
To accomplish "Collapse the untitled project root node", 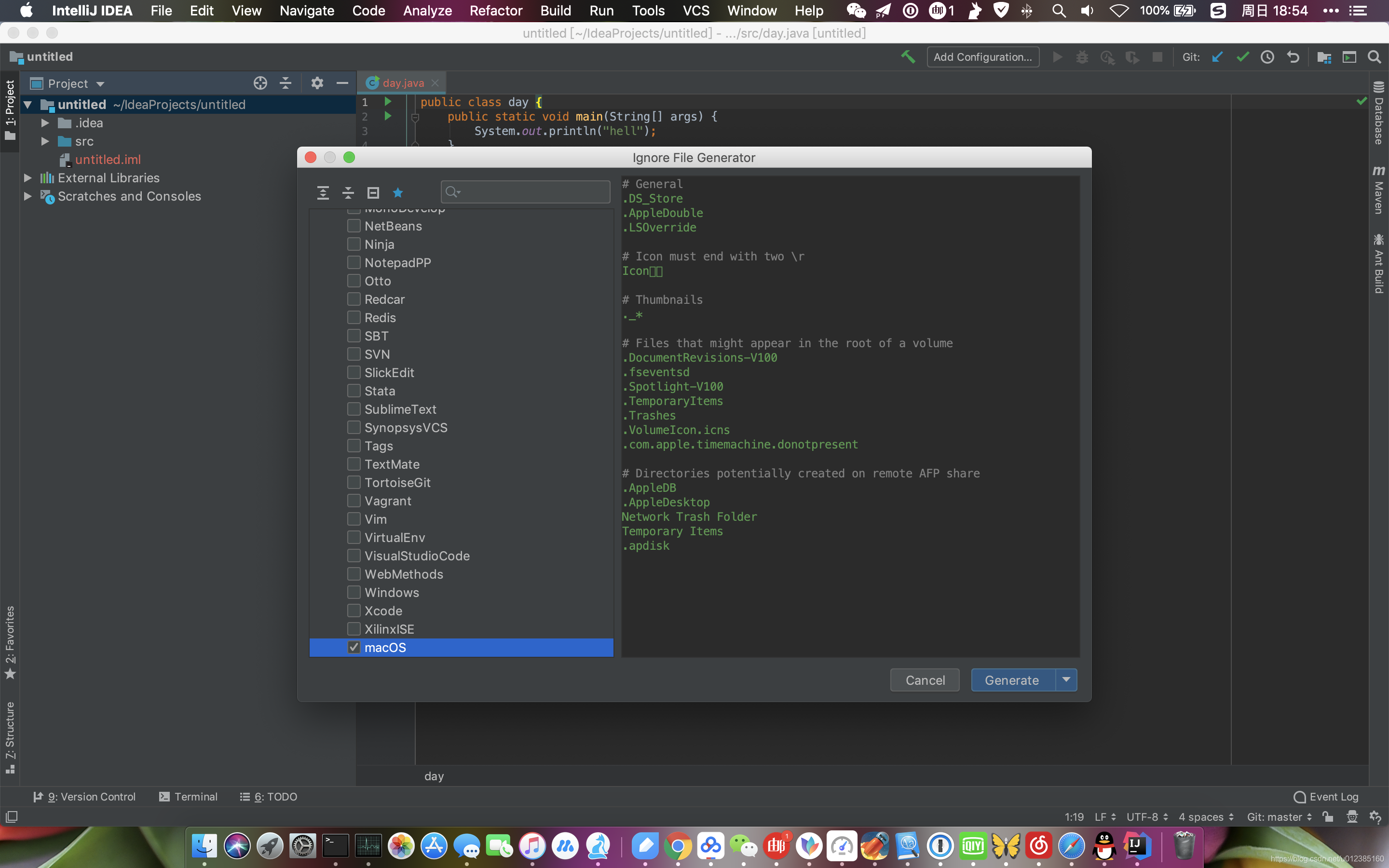I will click(x=27, y=105).
